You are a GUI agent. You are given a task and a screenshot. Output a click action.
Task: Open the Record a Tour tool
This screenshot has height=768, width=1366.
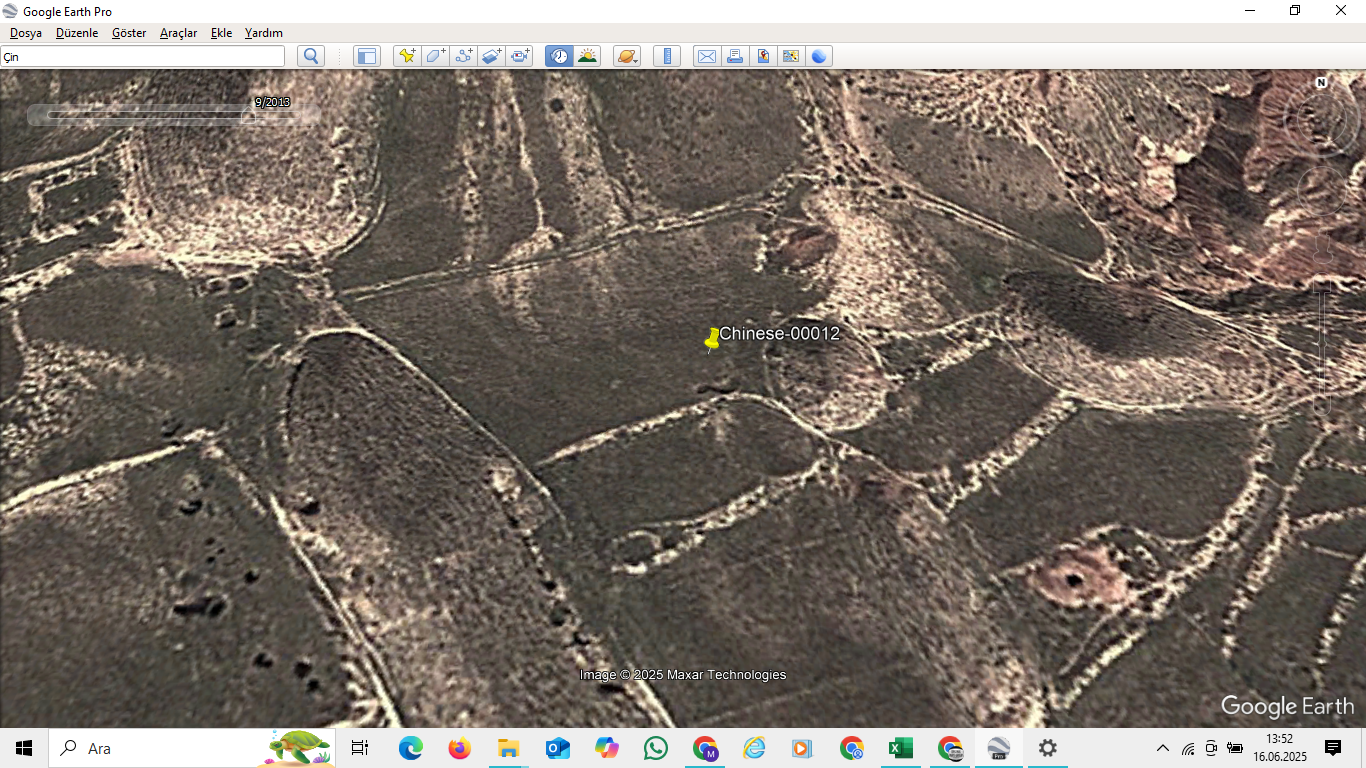click(x=519, y=56)
